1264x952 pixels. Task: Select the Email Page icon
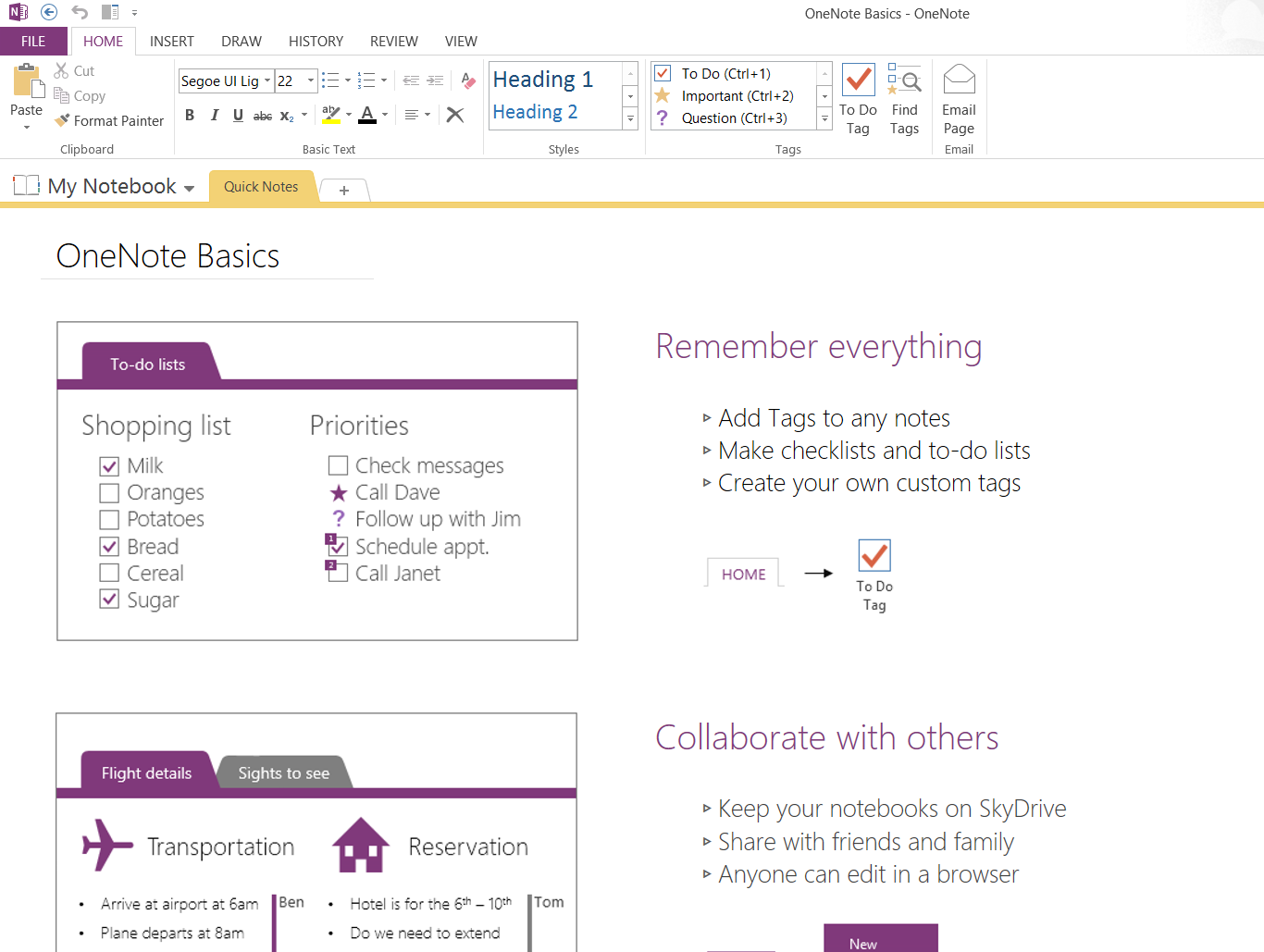[x=959, y=97]
